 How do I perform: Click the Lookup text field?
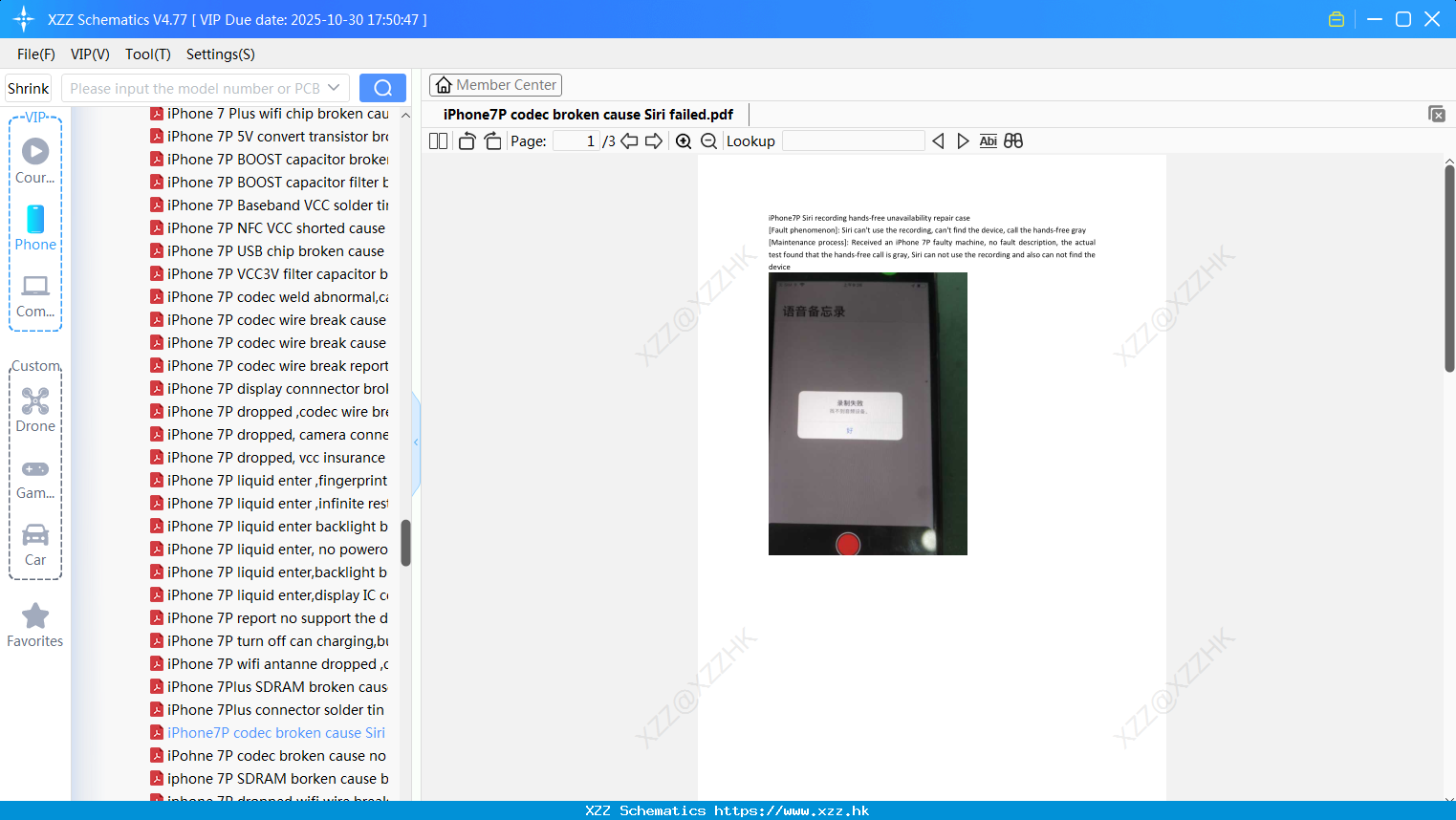pyautogui.click(x=854, y=141)
